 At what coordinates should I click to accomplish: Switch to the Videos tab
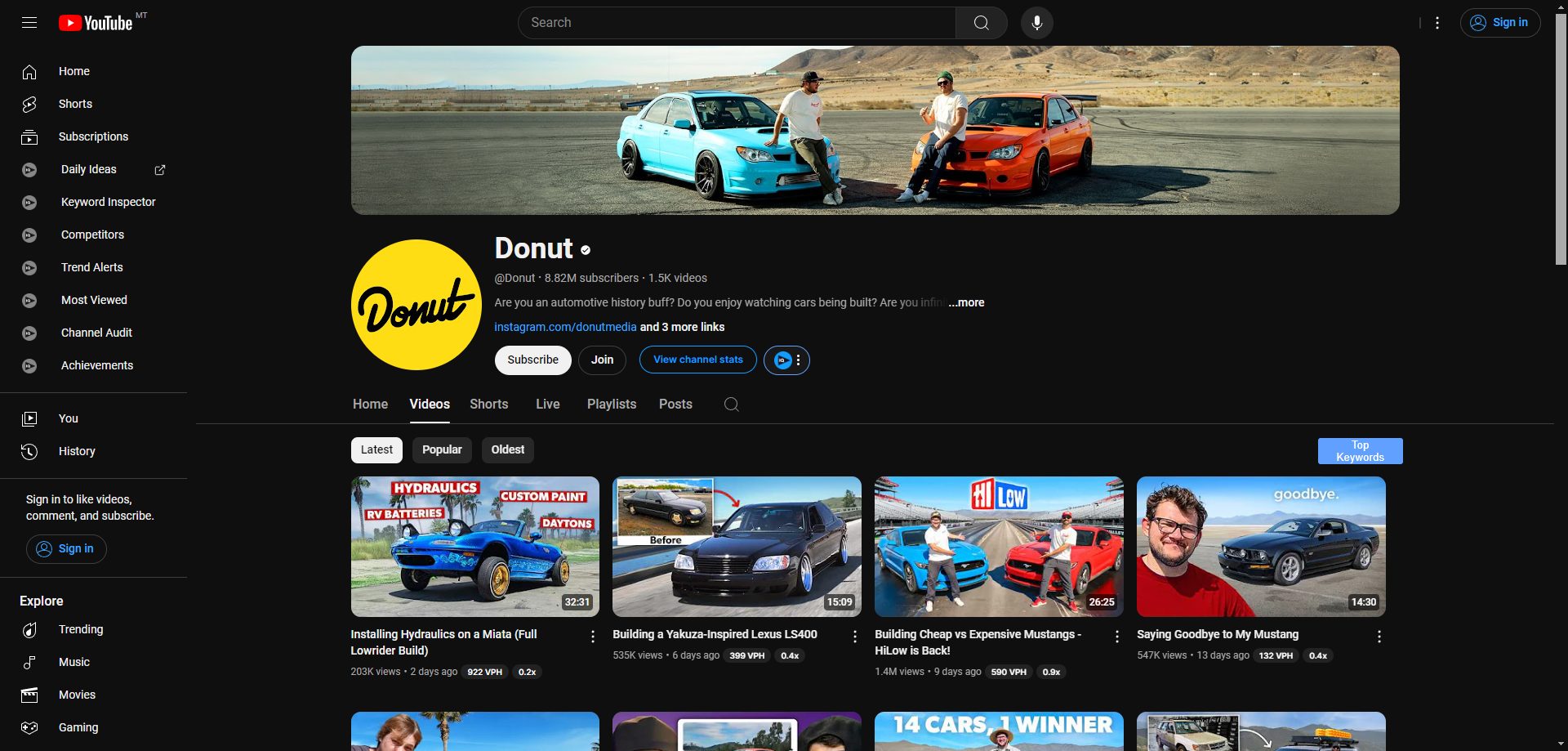point(430,405)
